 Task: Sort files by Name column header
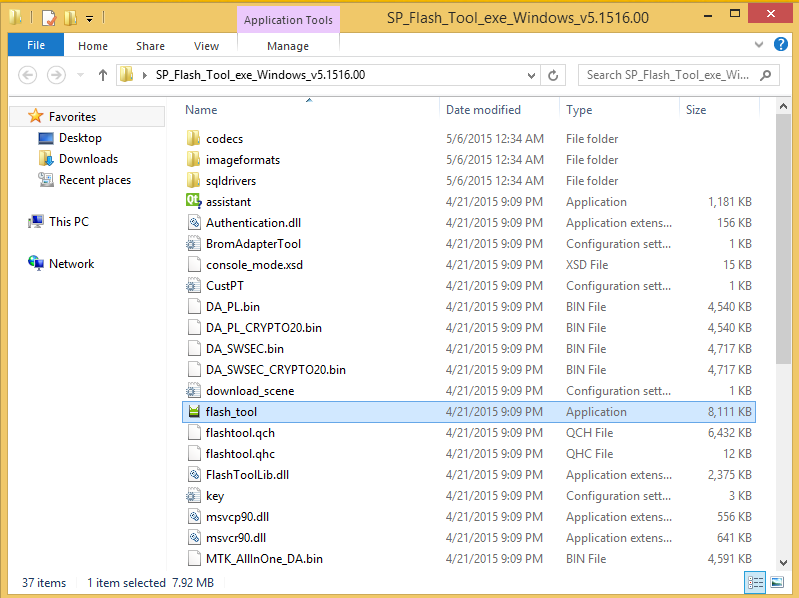pyautogui.click(x=201, y=110)
